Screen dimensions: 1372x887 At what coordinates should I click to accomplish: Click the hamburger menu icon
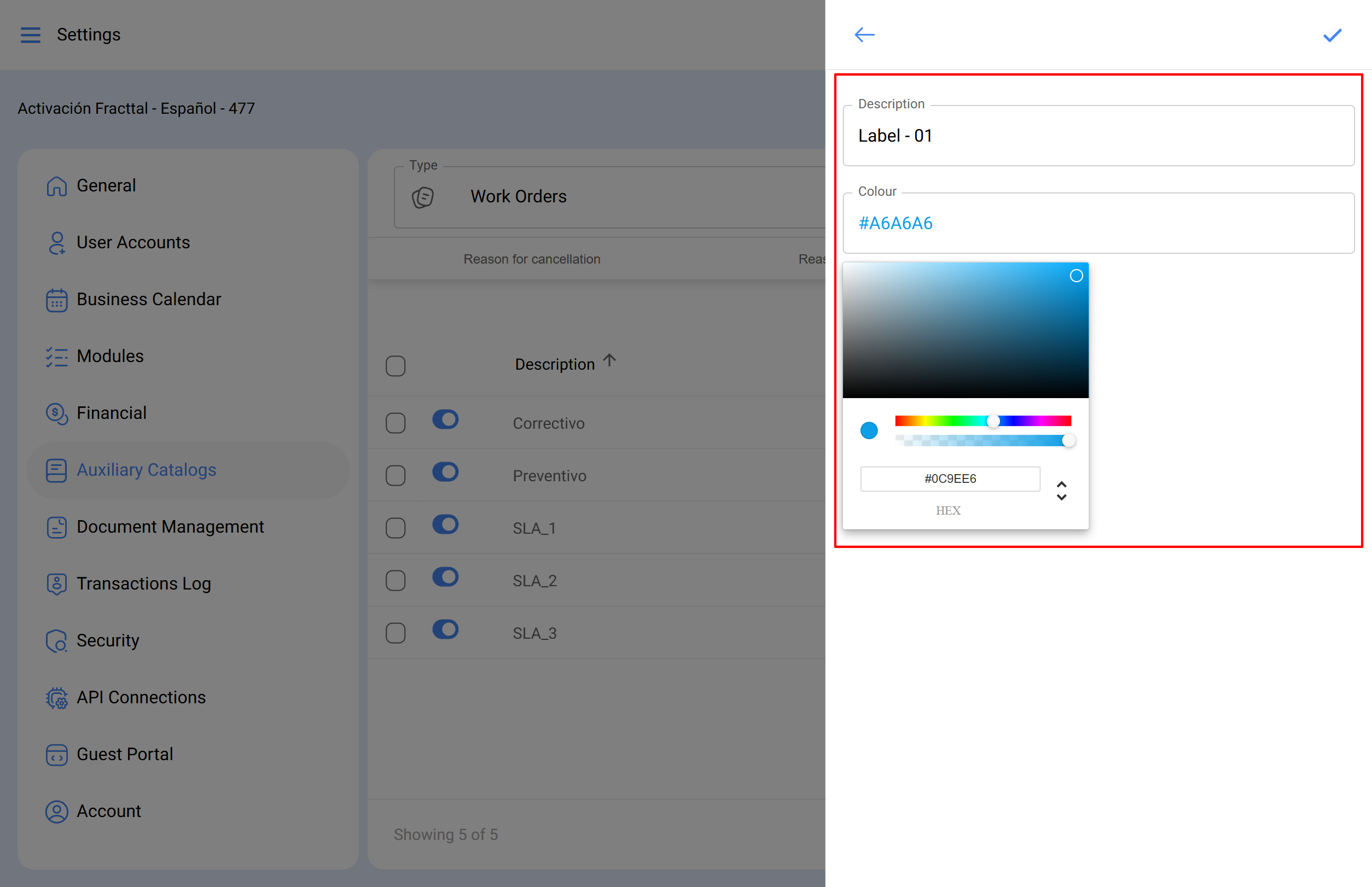[x=31, y=35]
